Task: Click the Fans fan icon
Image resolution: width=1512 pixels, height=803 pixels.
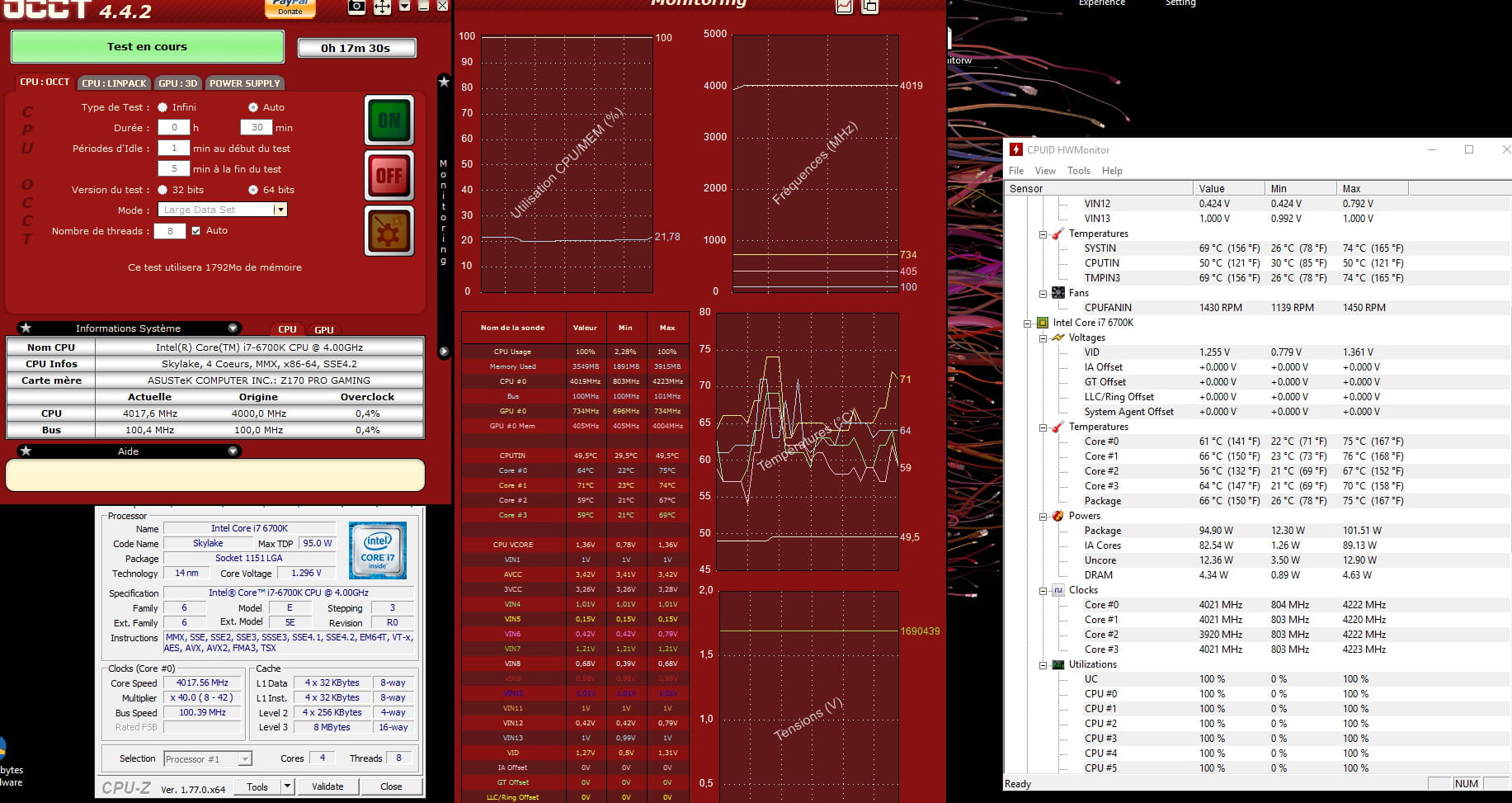Action: pos(1057,293)
